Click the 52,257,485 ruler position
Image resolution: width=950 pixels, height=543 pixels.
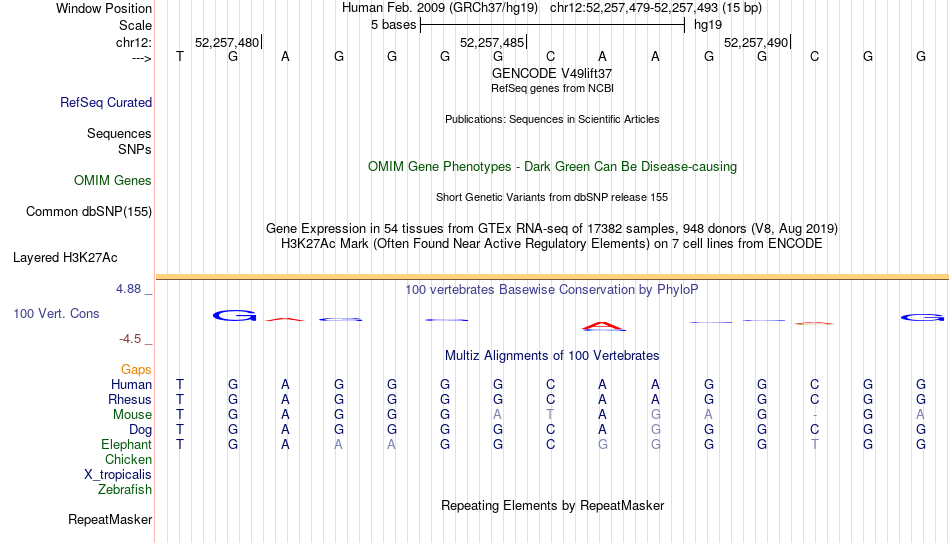(492, 42)
